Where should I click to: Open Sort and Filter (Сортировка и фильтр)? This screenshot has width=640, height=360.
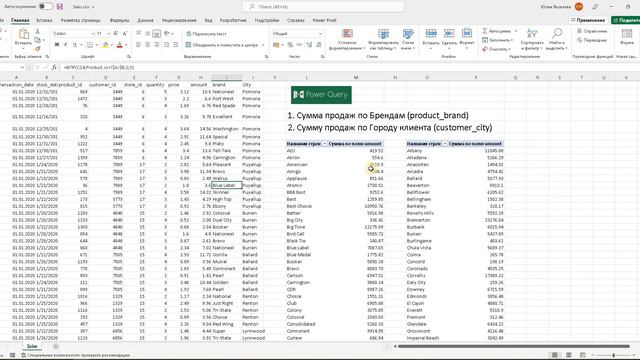tap(532, 39)
